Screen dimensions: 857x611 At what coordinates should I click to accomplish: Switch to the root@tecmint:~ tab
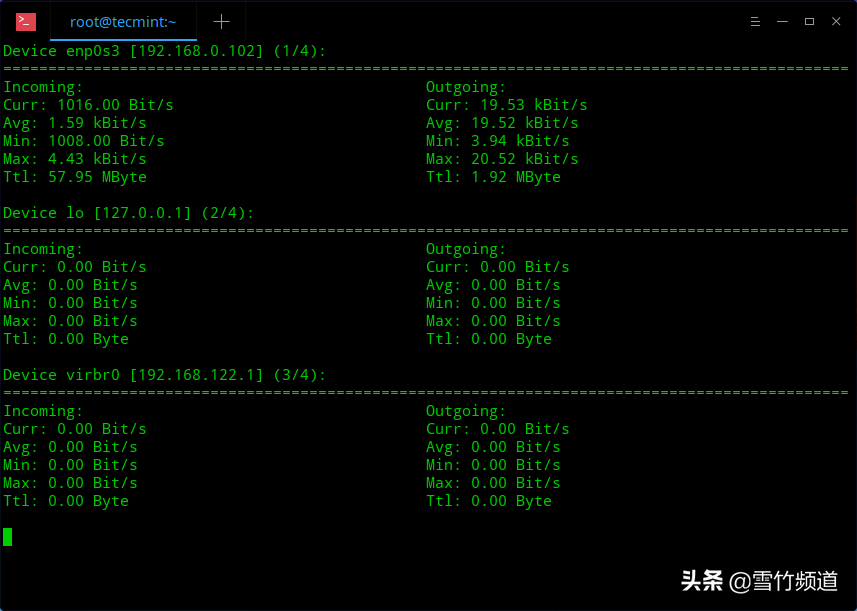123,21
